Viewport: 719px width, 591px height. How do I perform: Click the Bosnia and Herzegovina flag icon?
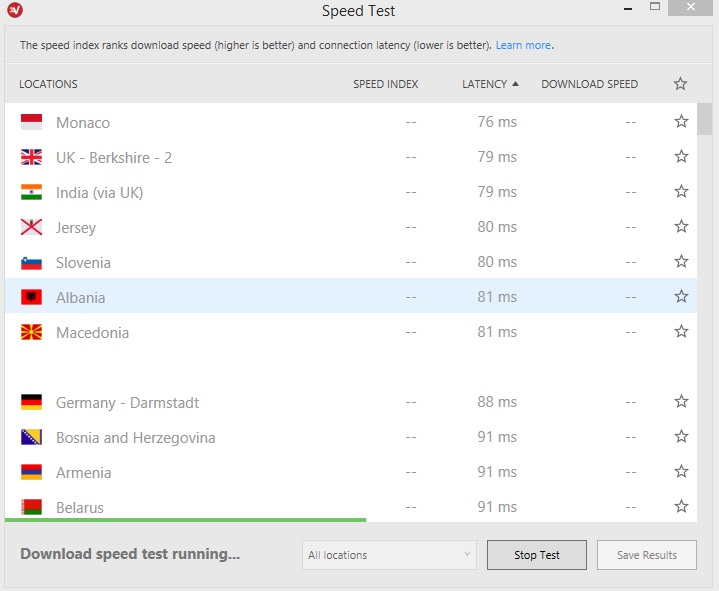[x=31, y=437]
